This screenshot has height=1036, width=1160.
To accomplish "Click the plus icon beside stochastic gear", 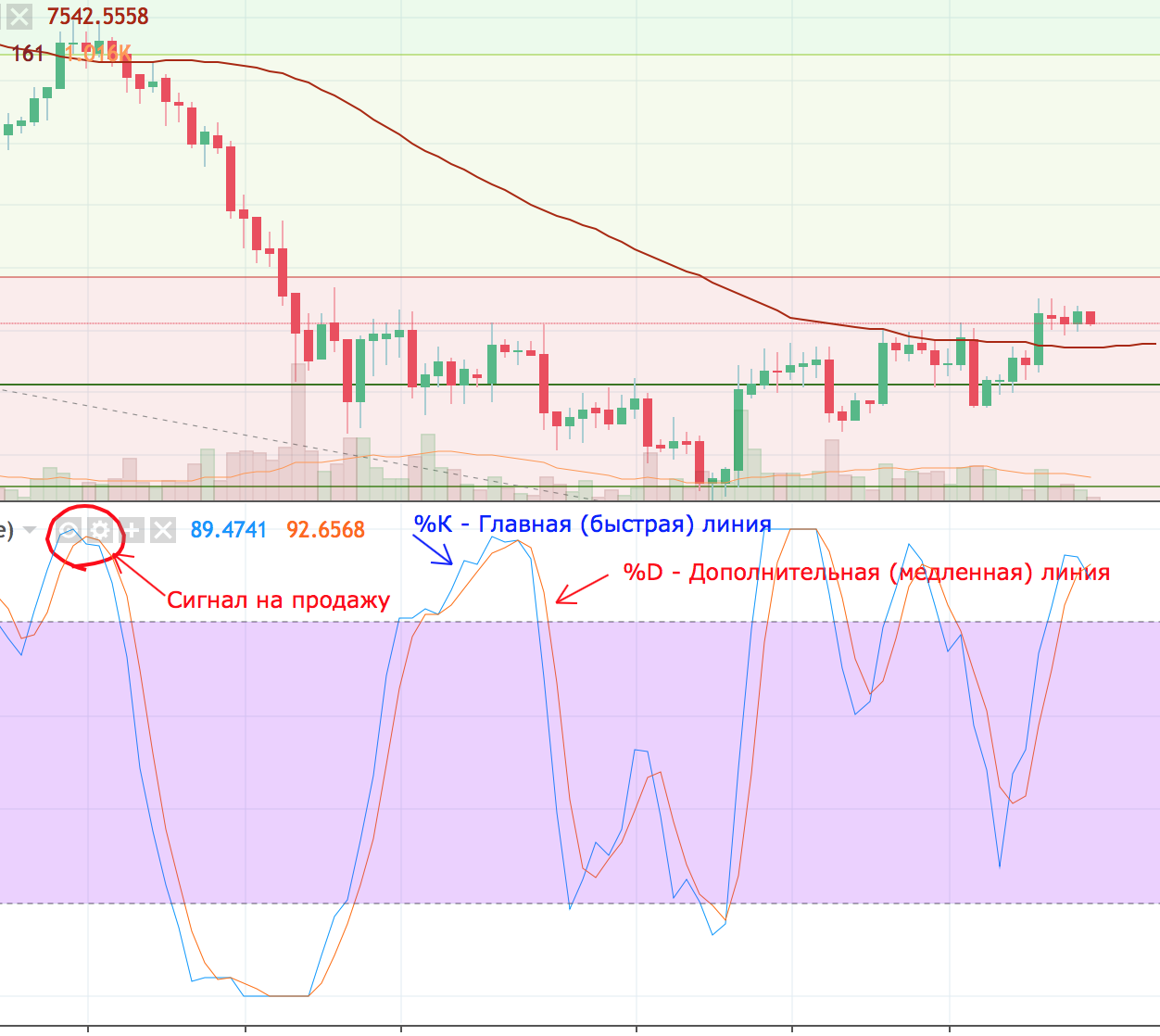I will (132, 530).
